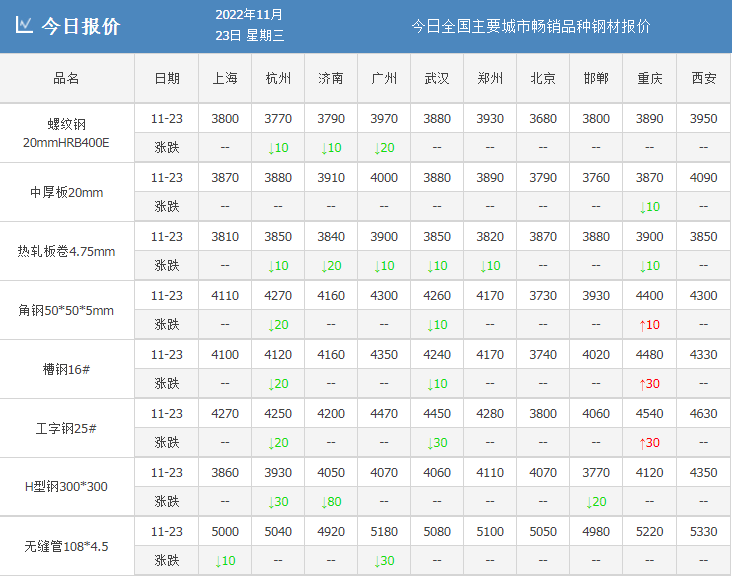Click the green ↓30 arrow in 无缝管 广州 cell

377,561
